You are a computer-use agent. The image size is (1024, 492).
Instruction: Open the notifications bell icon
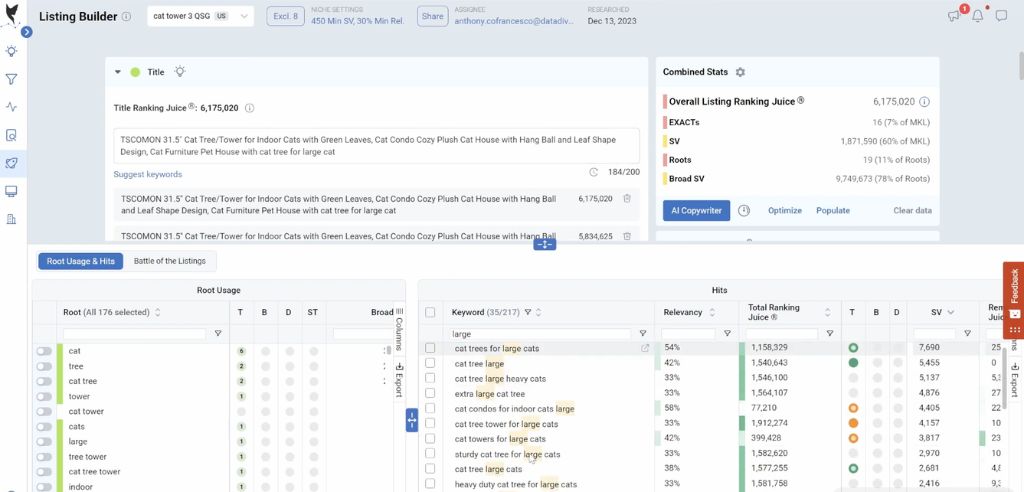click(978, 16)
